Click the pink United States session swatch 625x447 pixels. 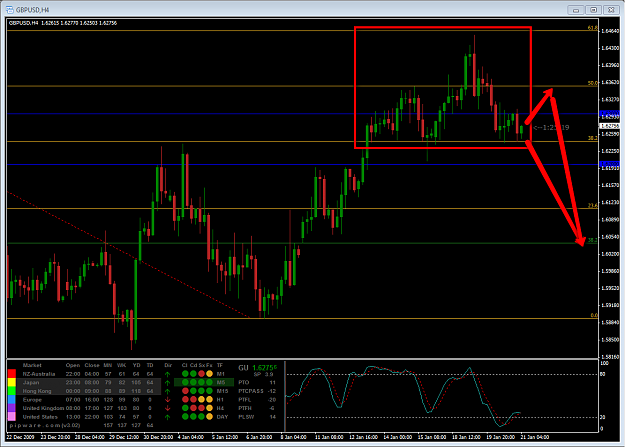point(12,417)
